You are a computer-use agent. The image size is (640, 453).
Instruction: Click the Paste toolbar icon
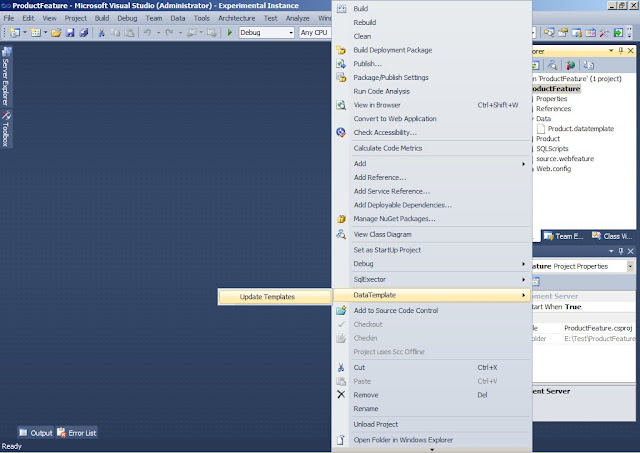point(129,33)
